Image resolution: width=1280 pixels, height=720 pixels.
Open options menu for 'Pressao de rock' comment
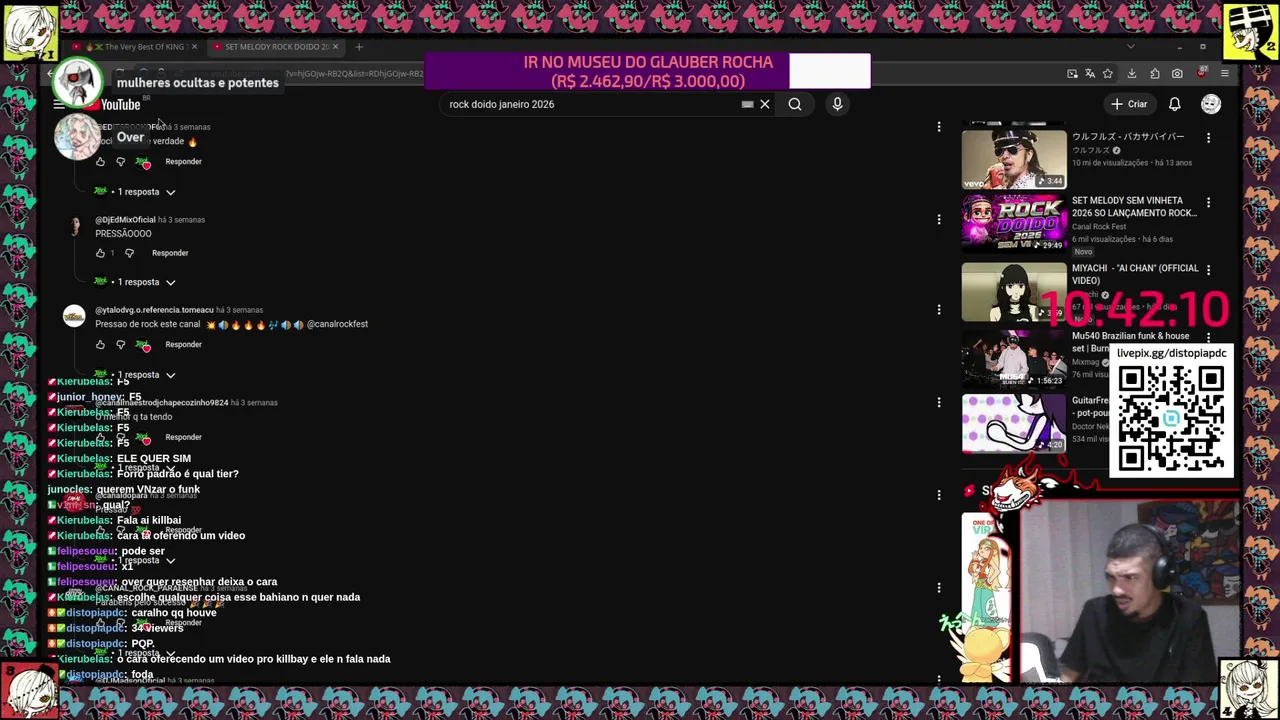point(939,310)
